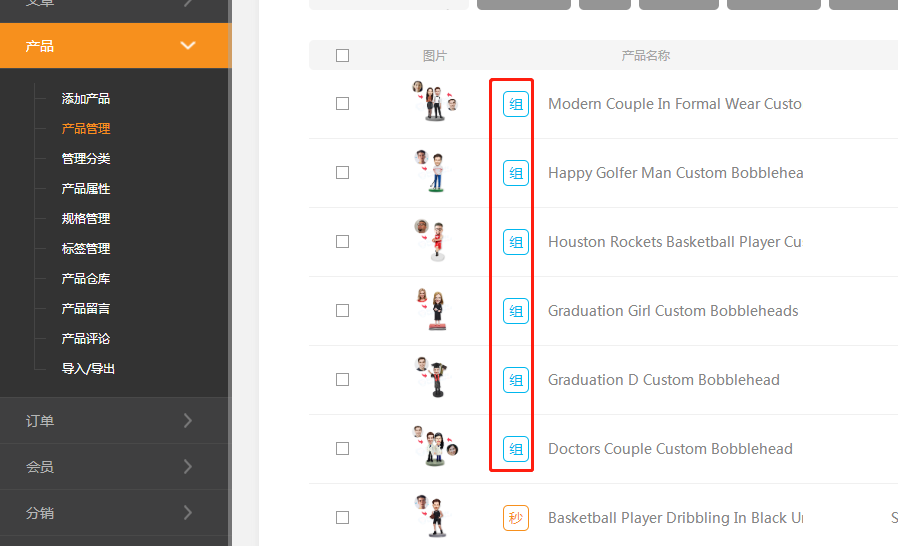This screenshot has height=546, width=898.
Task: Click the 组 badge beside Graduation Girl product
Action: [515, 311]
